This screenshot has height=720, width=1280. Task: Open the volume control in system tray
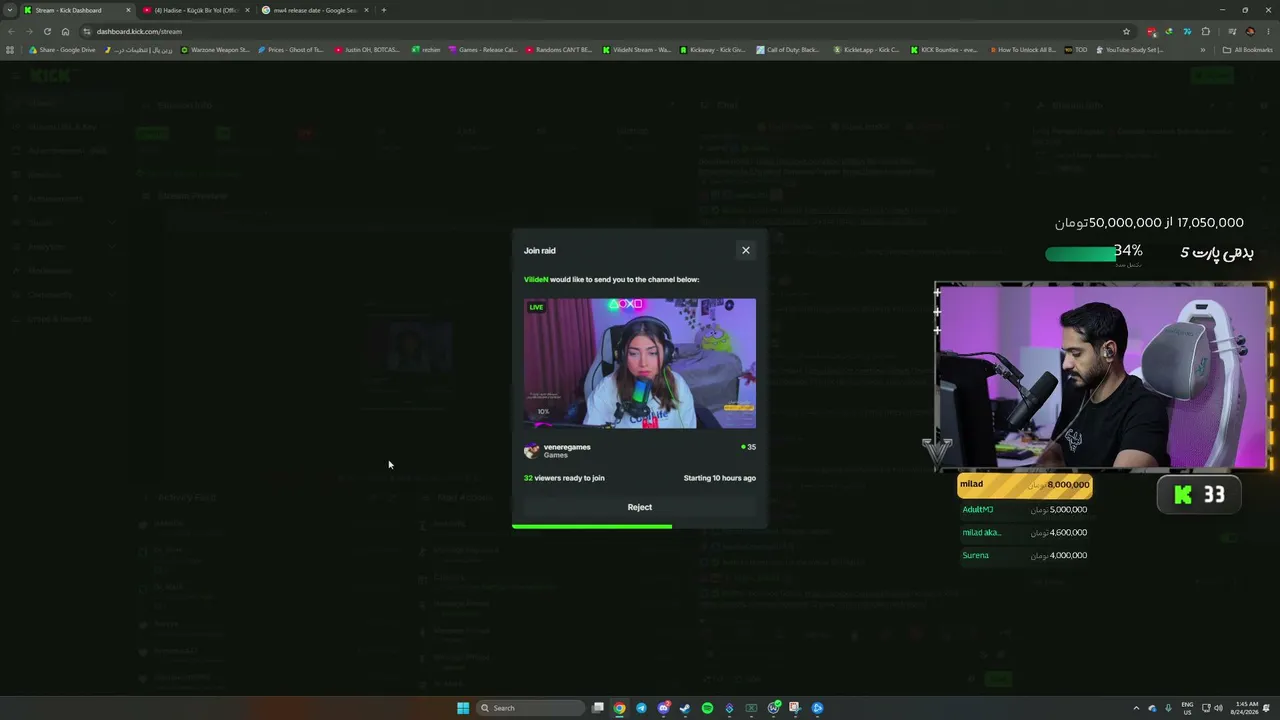[1218, 708]
